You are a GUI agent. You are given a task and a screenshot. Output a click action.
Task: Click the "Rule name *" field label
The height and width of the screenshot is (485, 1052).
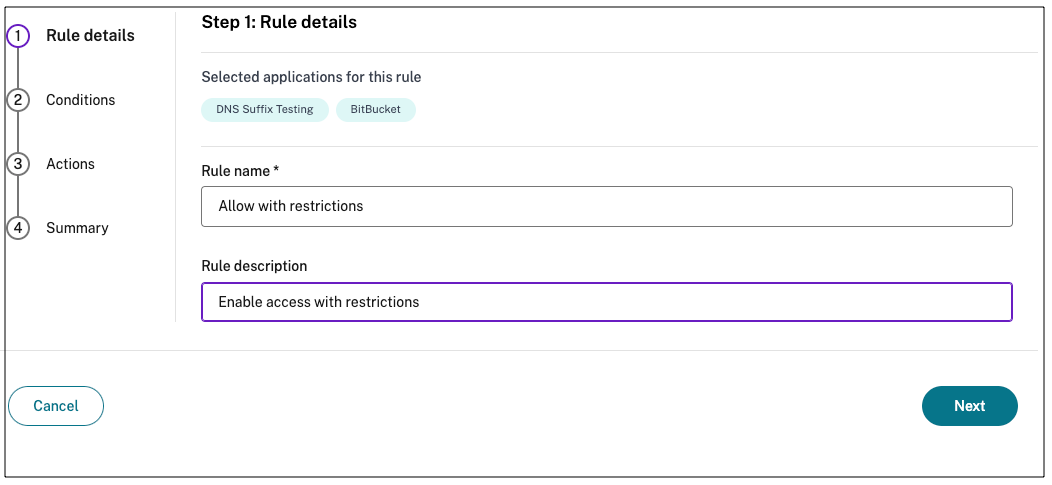coord(240,171)
